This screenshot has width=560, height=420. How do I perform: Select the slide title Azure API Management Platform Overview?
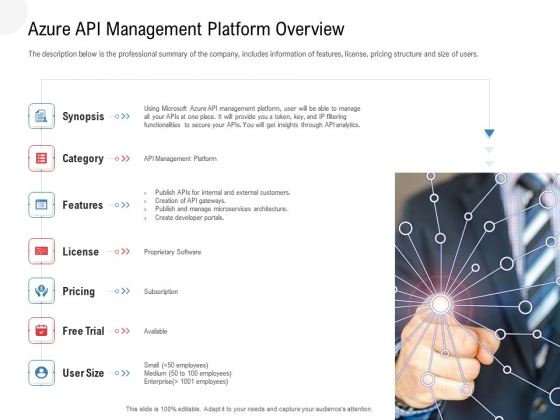coord(186,29)
